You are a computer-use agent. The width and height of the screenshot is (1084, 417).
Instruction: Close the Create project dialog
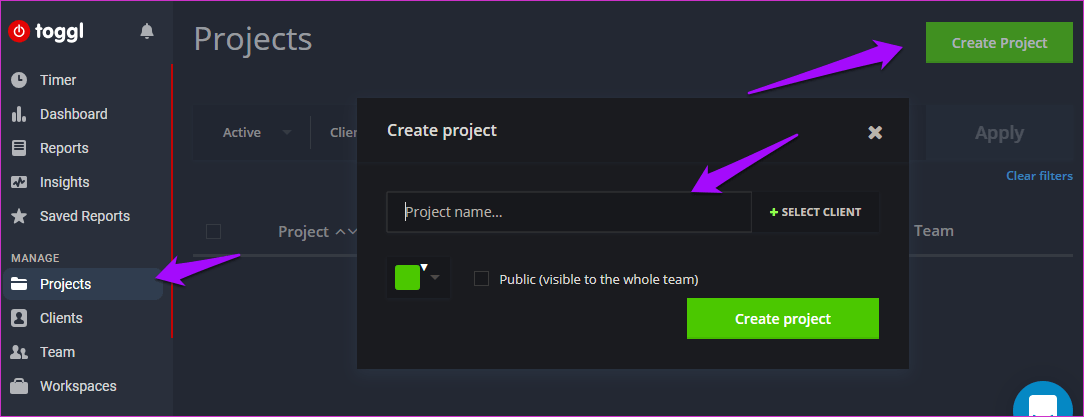coord(875,132)
